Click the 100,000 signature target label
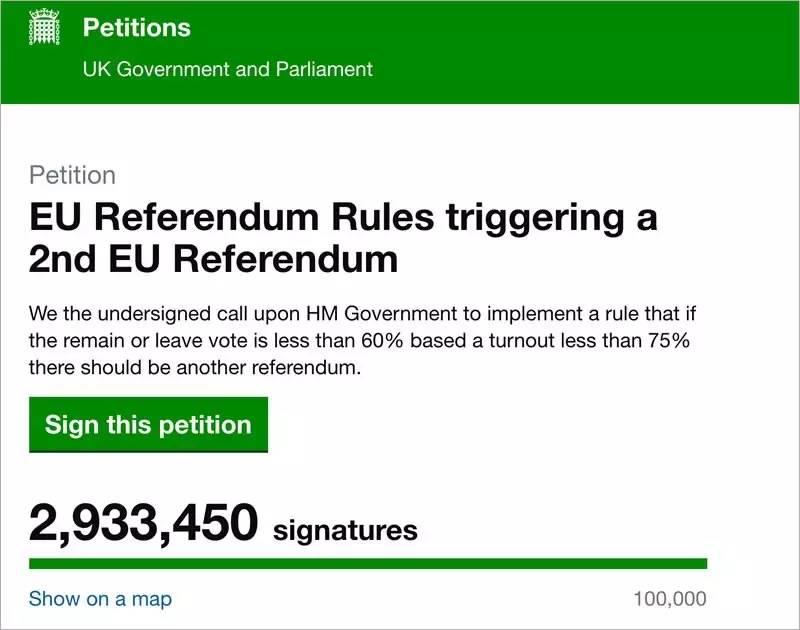Image resolution: width=800 pixels, height=630 pixels. 669,599
